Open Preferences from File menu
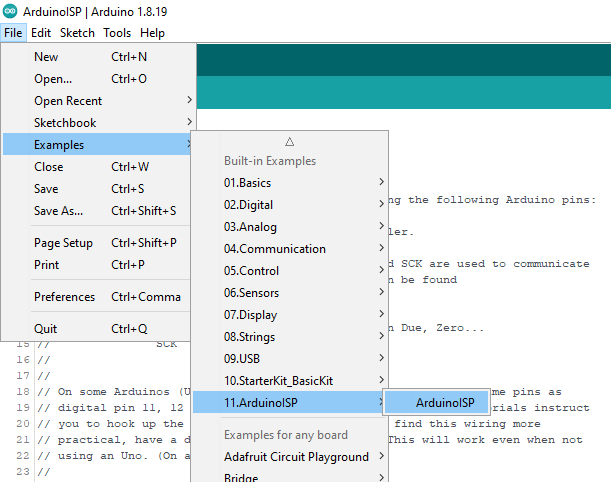The height and width of the screenshot is (482, 611). [x=97, y=297]
